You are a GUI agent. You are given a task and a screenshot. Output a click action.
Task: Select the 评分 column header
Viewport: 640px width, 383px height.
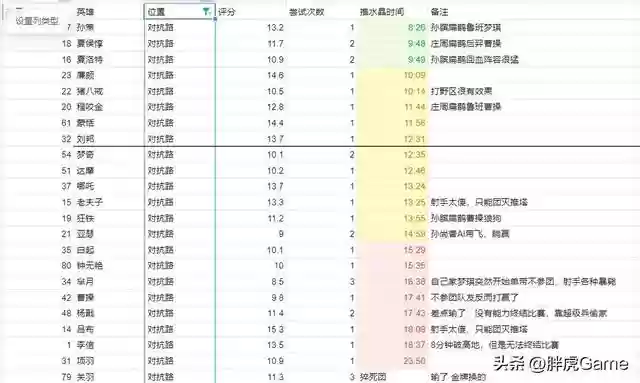pos(227,12)
